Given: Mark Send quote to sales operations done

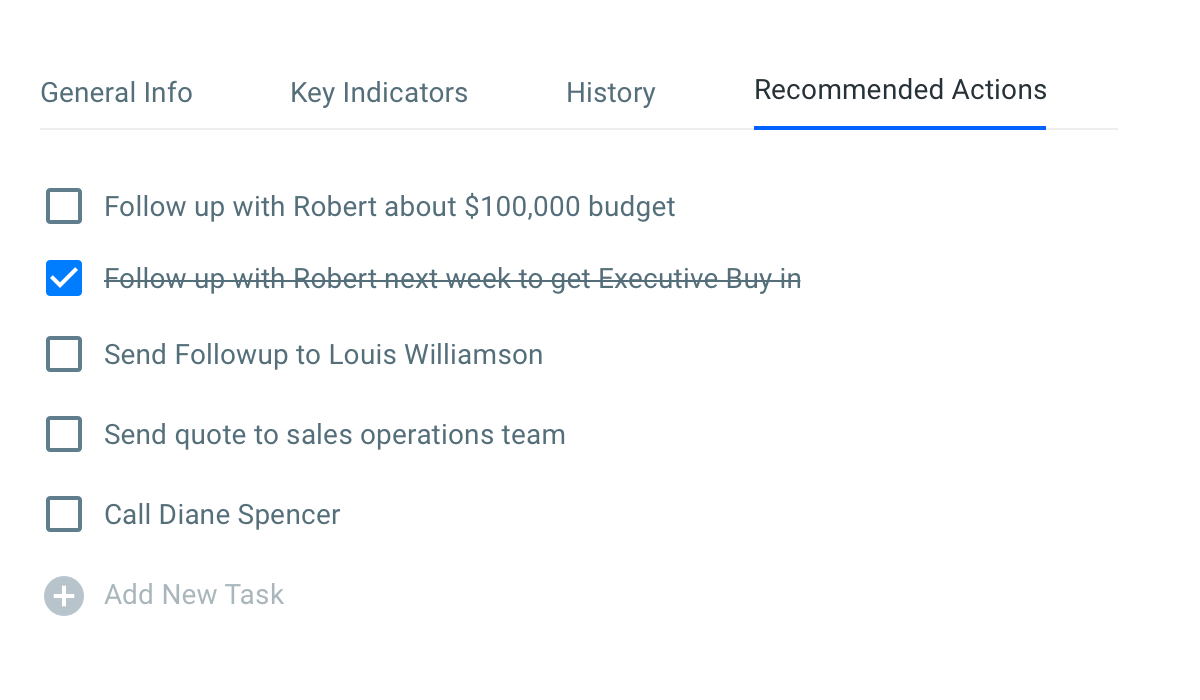Looking at the screenshot, I should click(x=64, y=435).
